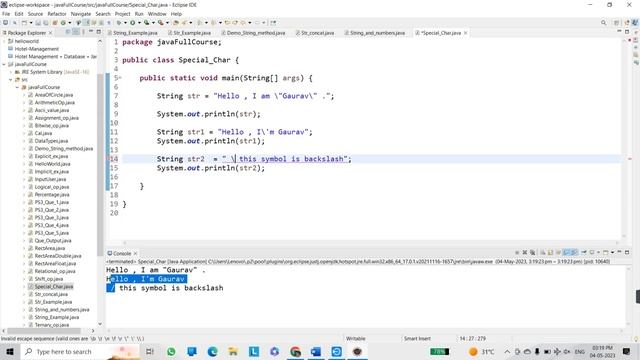Image resolution: width=640 pixels, height=360 pixels.
Task: Open the Debug button dropdown arrow
Action: [125, 23]
